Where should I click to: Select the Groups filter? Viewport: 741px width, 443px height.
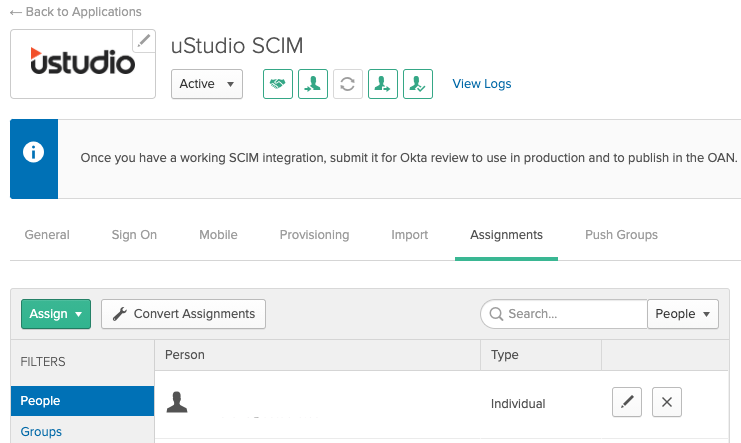[x=41, y=432]
